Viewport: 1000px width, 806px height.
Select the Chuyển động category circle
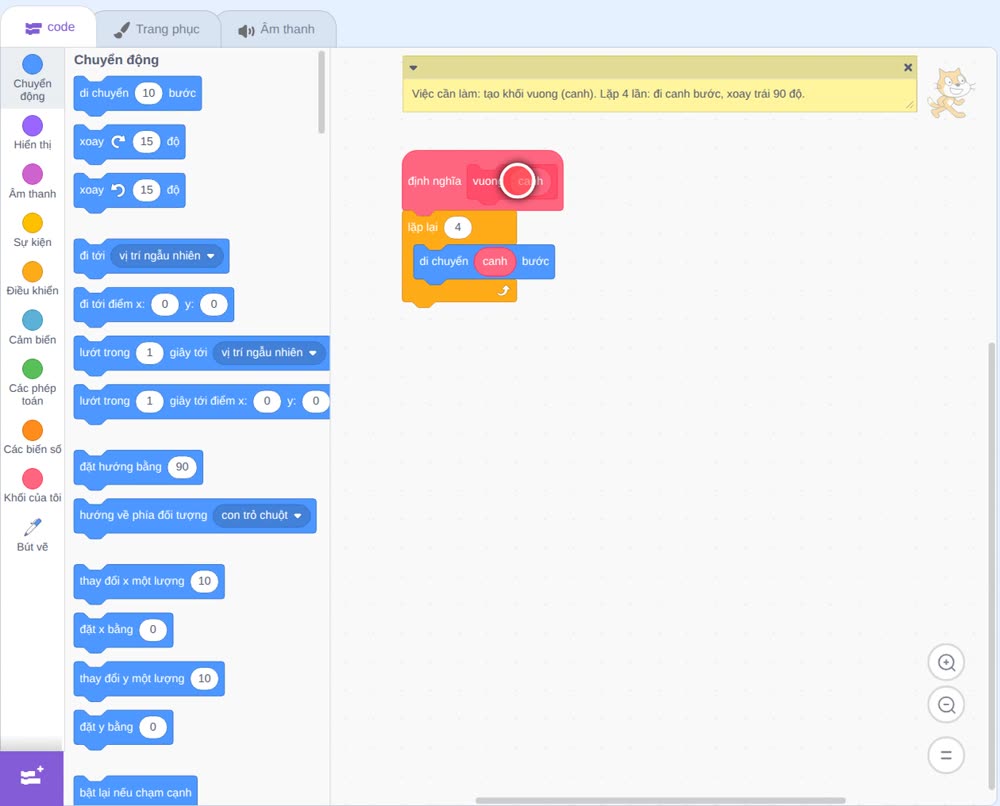[x=33, y=64]
